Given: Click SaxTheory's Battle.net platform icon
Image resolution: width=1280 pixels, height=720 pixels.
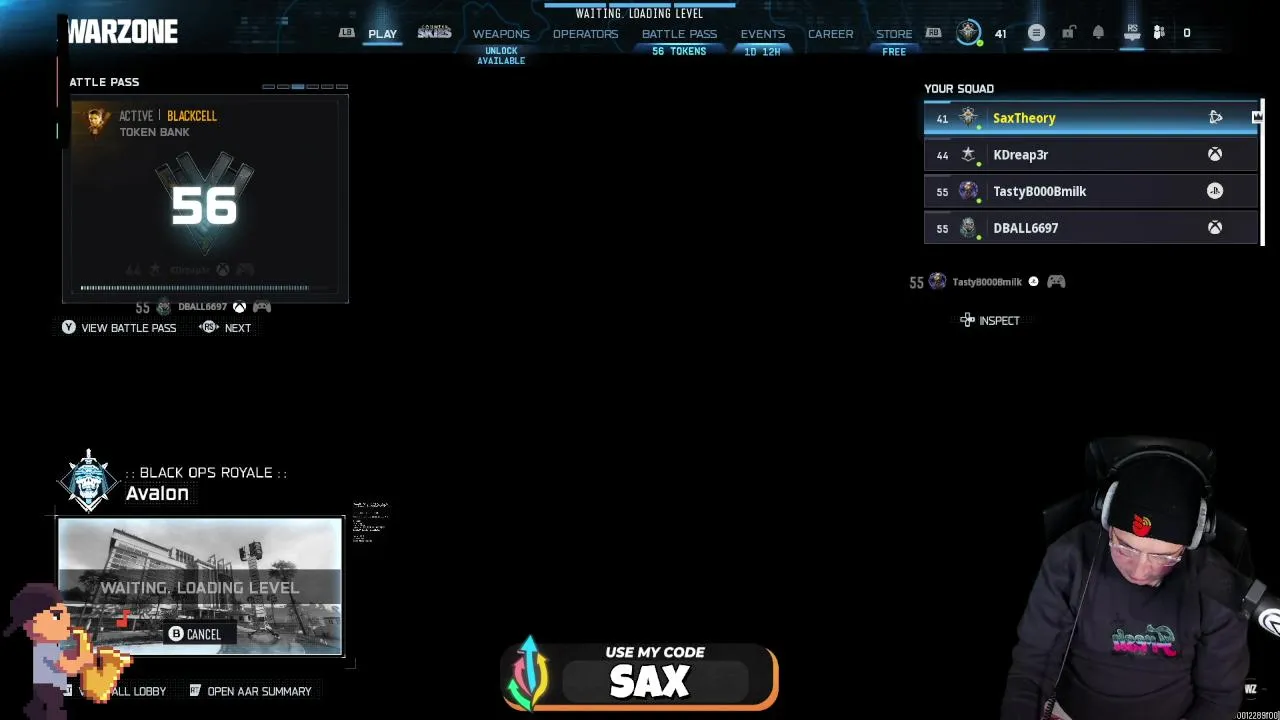Looking at the screenshot, I should tap(1215, 118).
